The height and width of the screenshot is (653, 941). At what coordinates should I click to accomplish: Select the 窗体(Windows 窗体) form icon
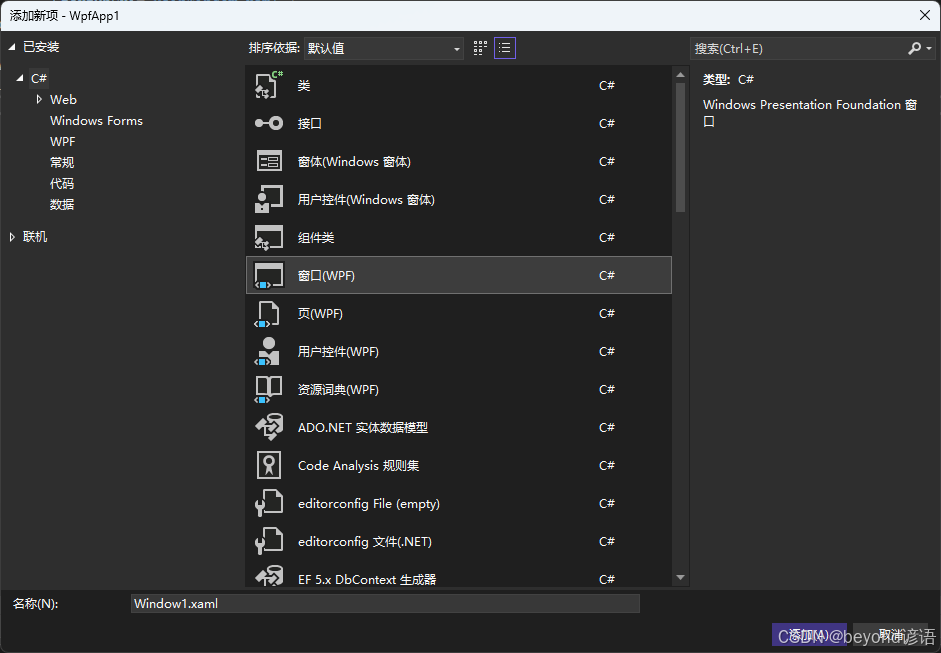coord(268,161)
